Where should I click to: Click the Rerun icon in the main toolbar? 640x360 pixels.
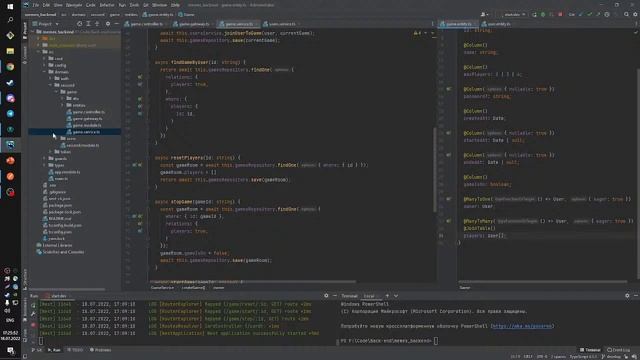click(x=534, y=15)
